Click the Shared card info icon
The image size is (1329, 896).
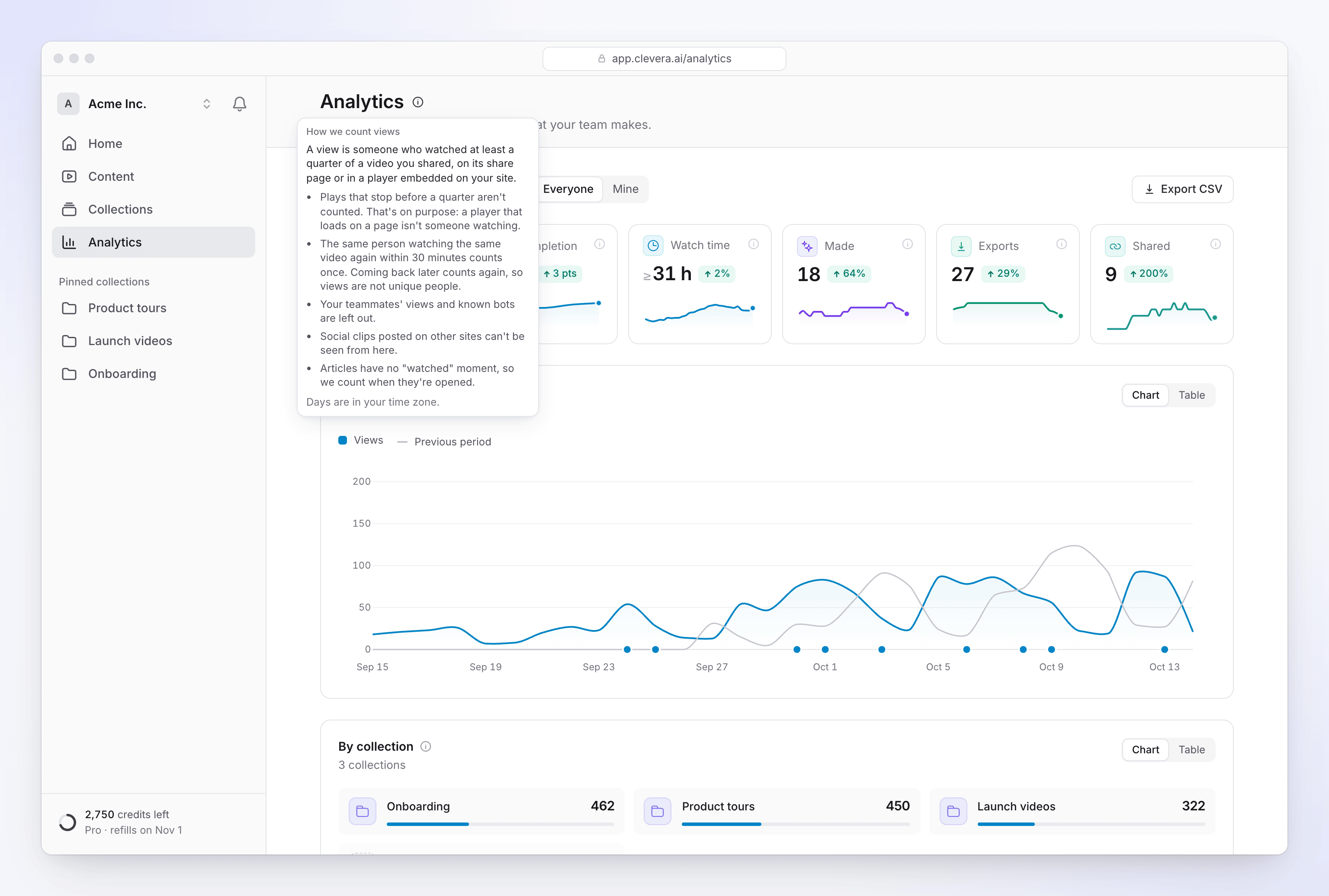(1215, 245)
